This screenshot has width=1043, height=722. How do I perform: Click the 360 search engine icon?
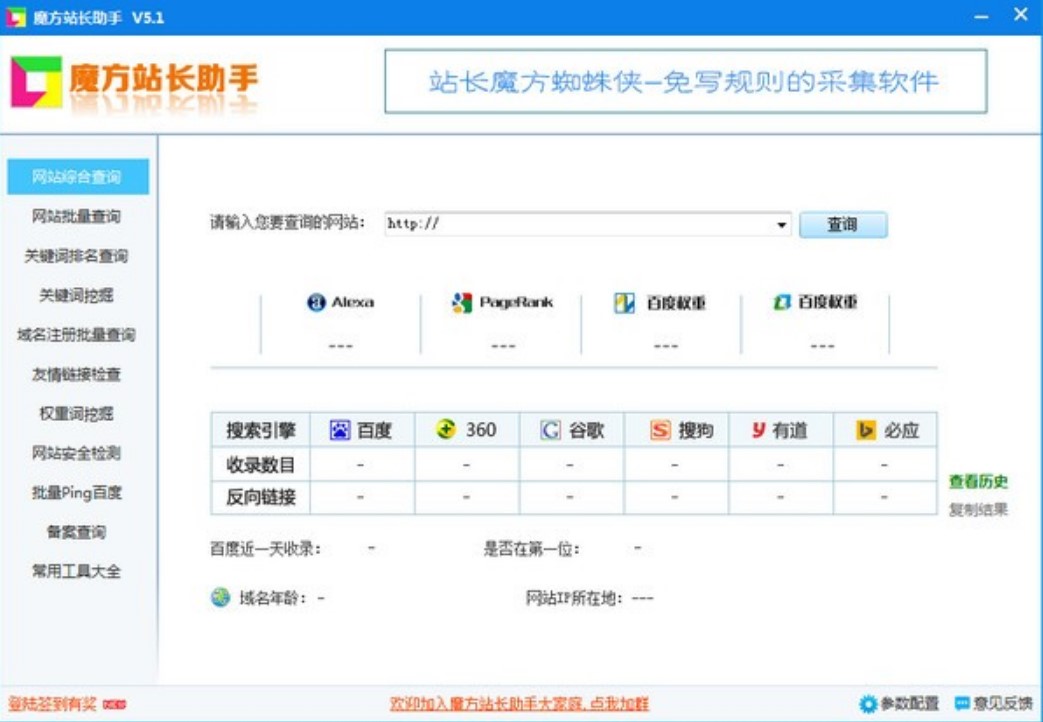pyautogui.click(x=446, y=430)
